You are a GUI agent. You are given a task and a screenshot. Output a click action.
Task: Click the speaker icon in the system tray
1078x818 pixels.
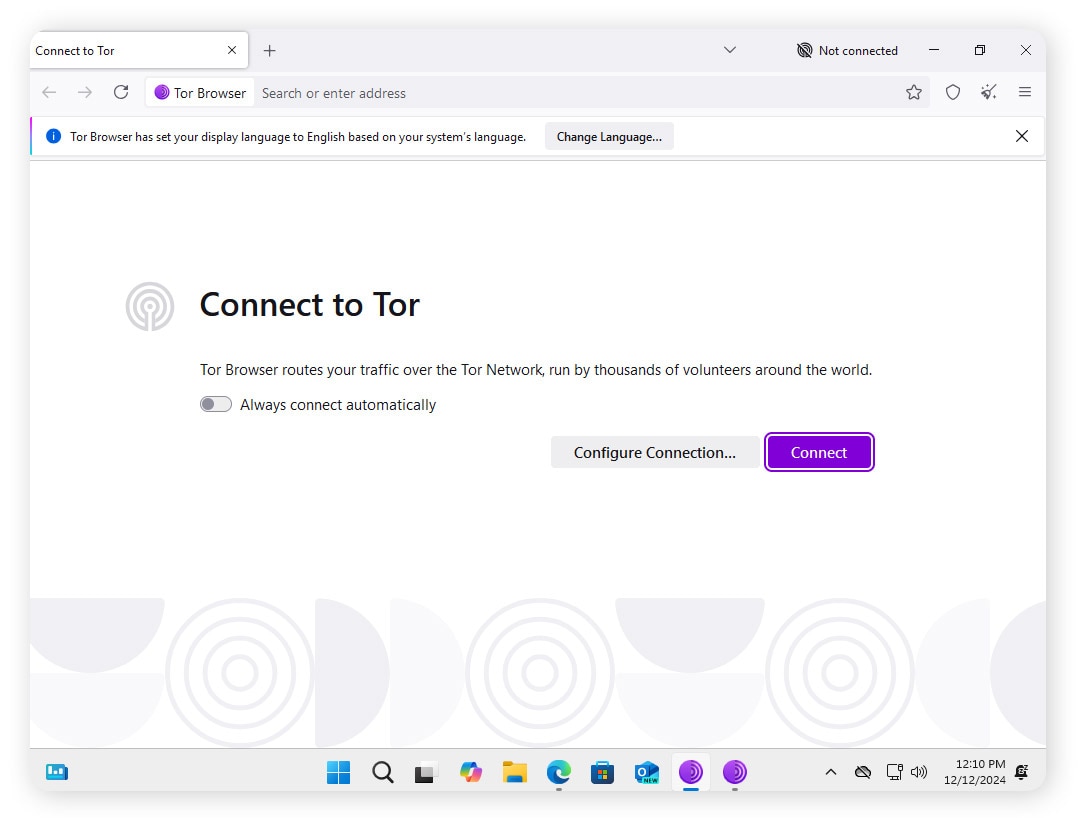[919, 772]
